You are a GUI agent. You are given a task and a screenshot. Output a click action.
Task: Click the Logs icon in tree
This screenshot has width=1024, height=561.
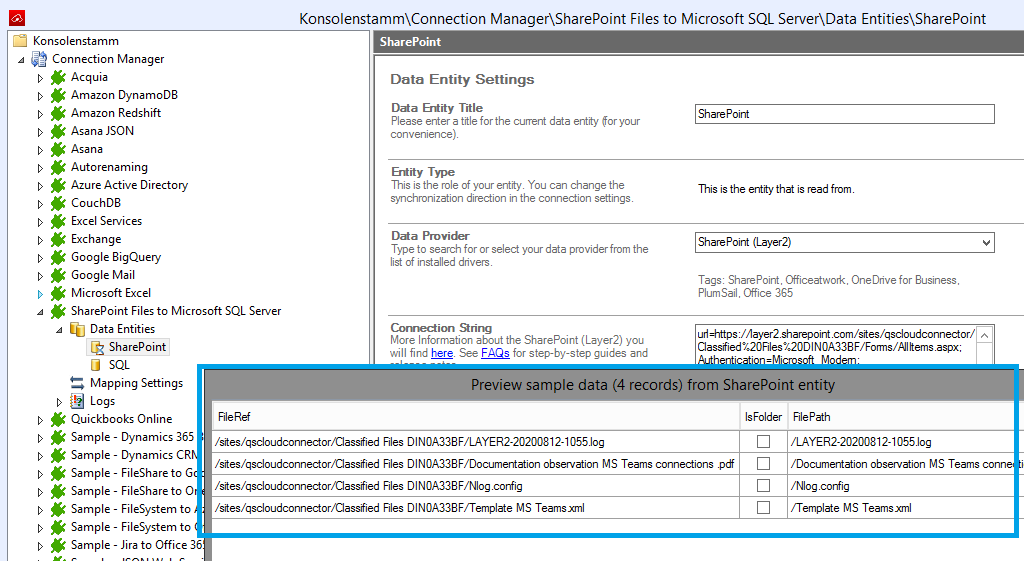pyautogui.click(x=77, y=401)
